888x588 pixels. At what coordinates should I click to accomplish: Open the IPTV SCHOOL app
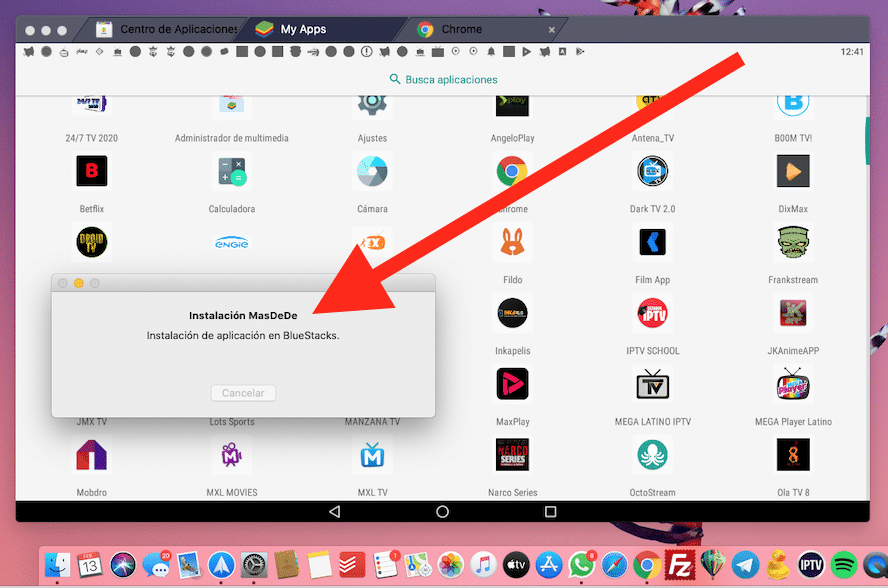click(653, 313)
